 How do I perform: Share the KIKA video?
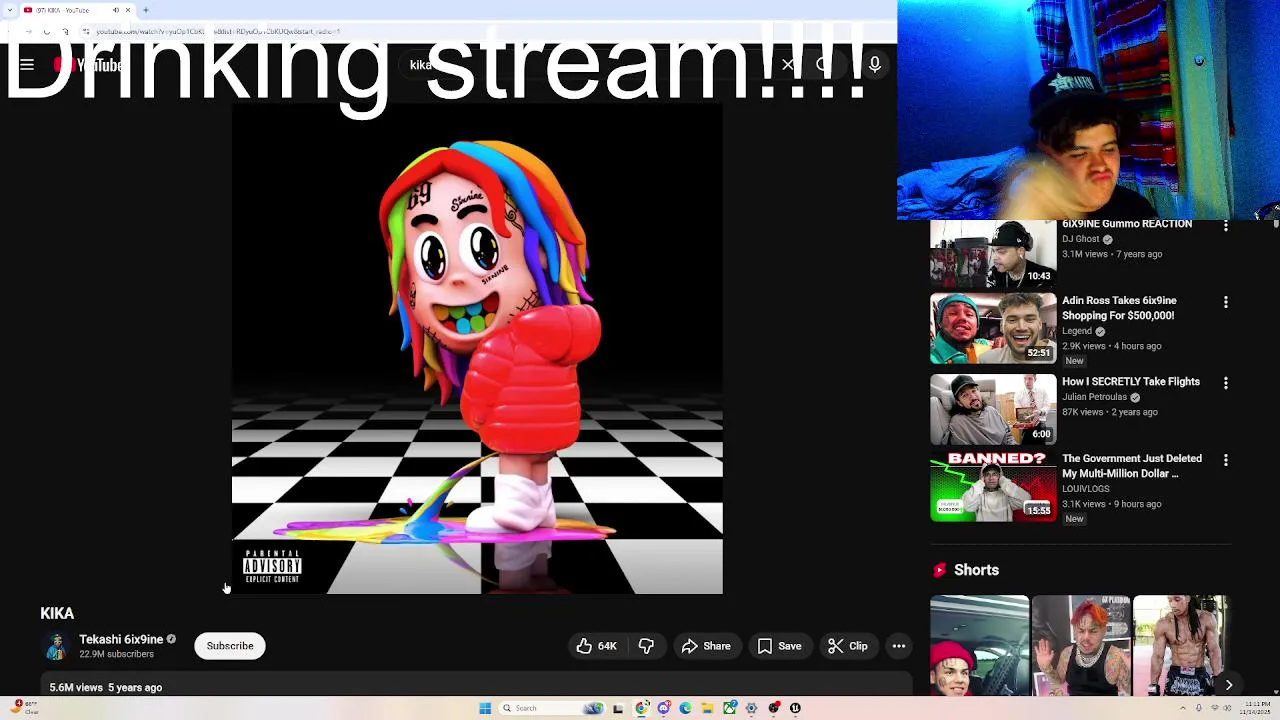707,646
